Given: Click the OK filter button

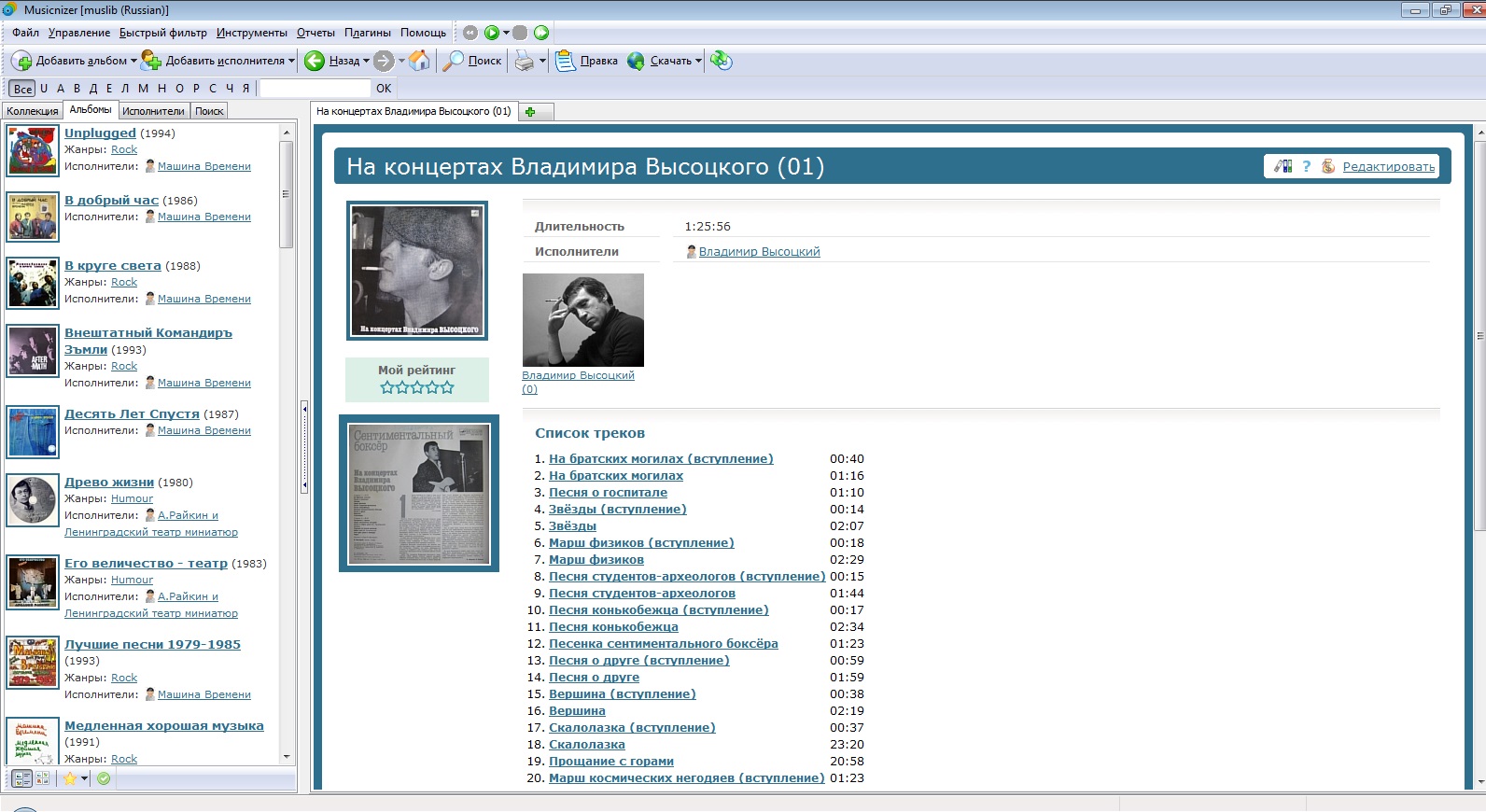Looking at the screenshot, I should coord(384,89).
